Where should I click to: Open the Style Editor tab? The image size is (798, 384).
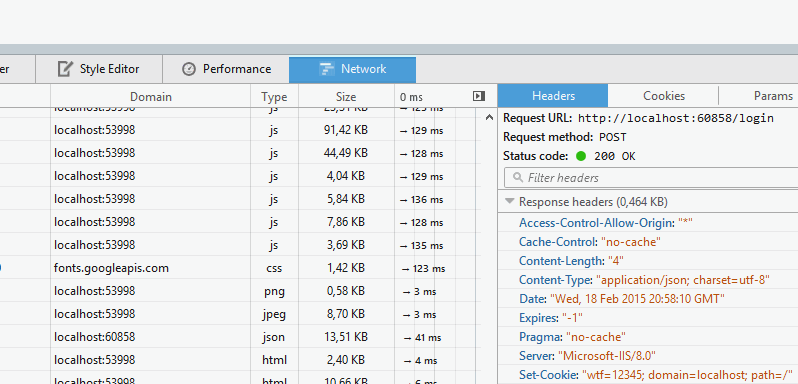click(99, 69)
